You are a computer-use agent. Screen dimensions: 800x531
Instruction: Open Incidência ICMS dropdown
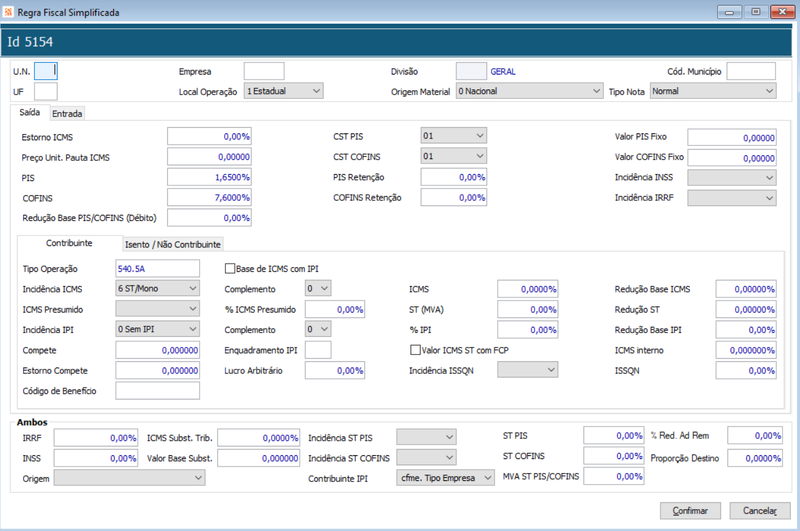(x=158, y=288)
